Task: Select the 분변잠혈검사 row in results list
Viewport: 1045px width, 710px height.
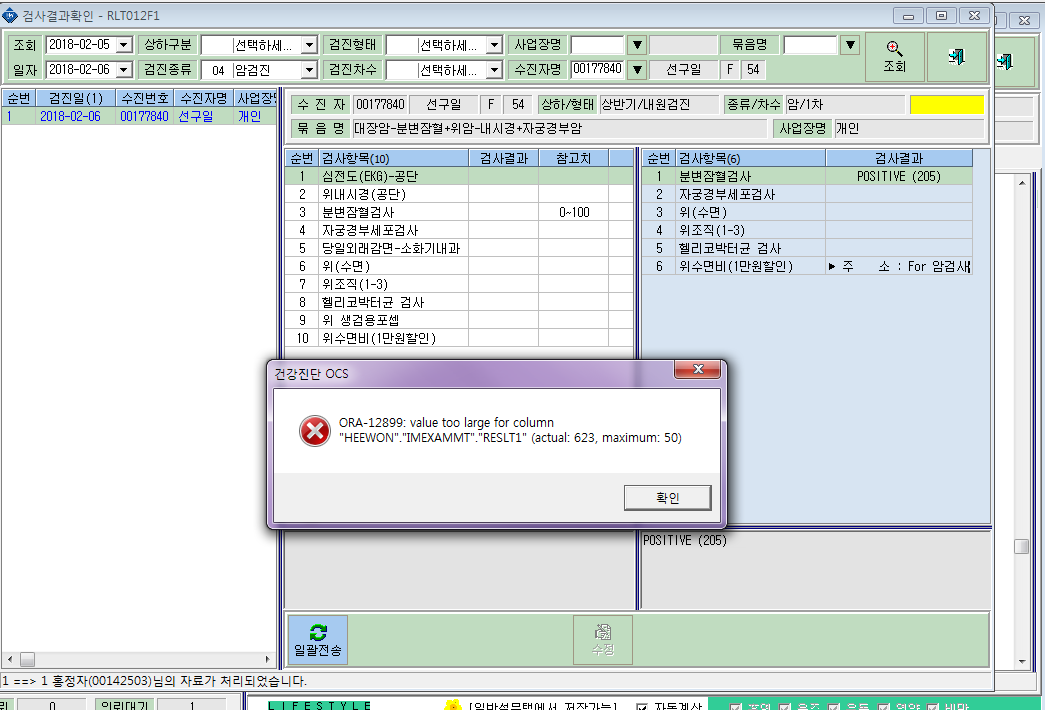Action: tap(806, 176)
